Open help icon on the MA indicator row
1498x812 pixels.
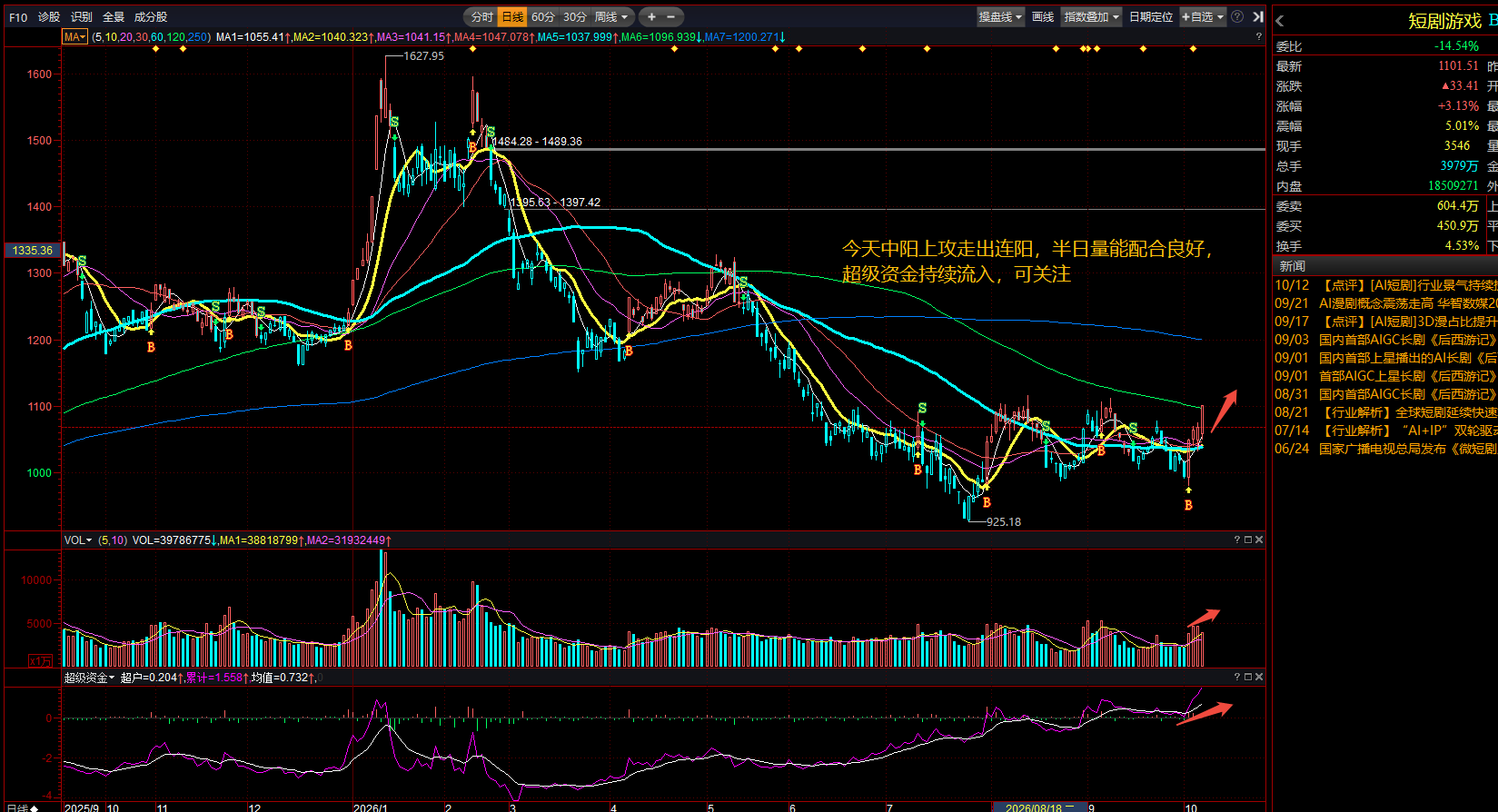(x=1258, y=36)
